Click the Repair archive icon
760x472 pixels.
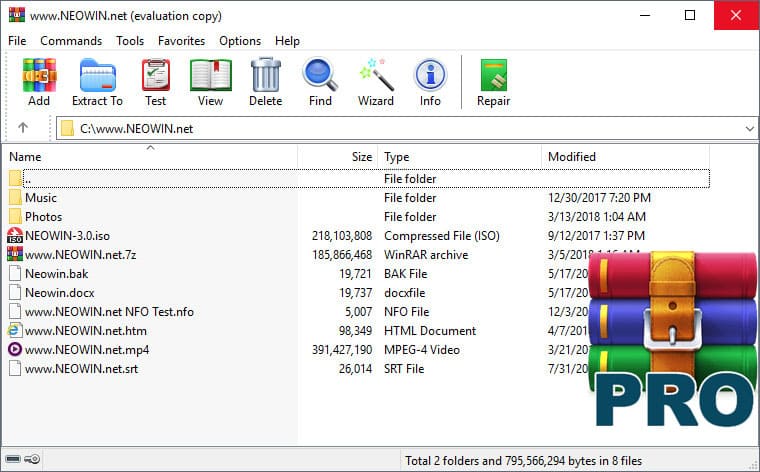coord(493,75)
